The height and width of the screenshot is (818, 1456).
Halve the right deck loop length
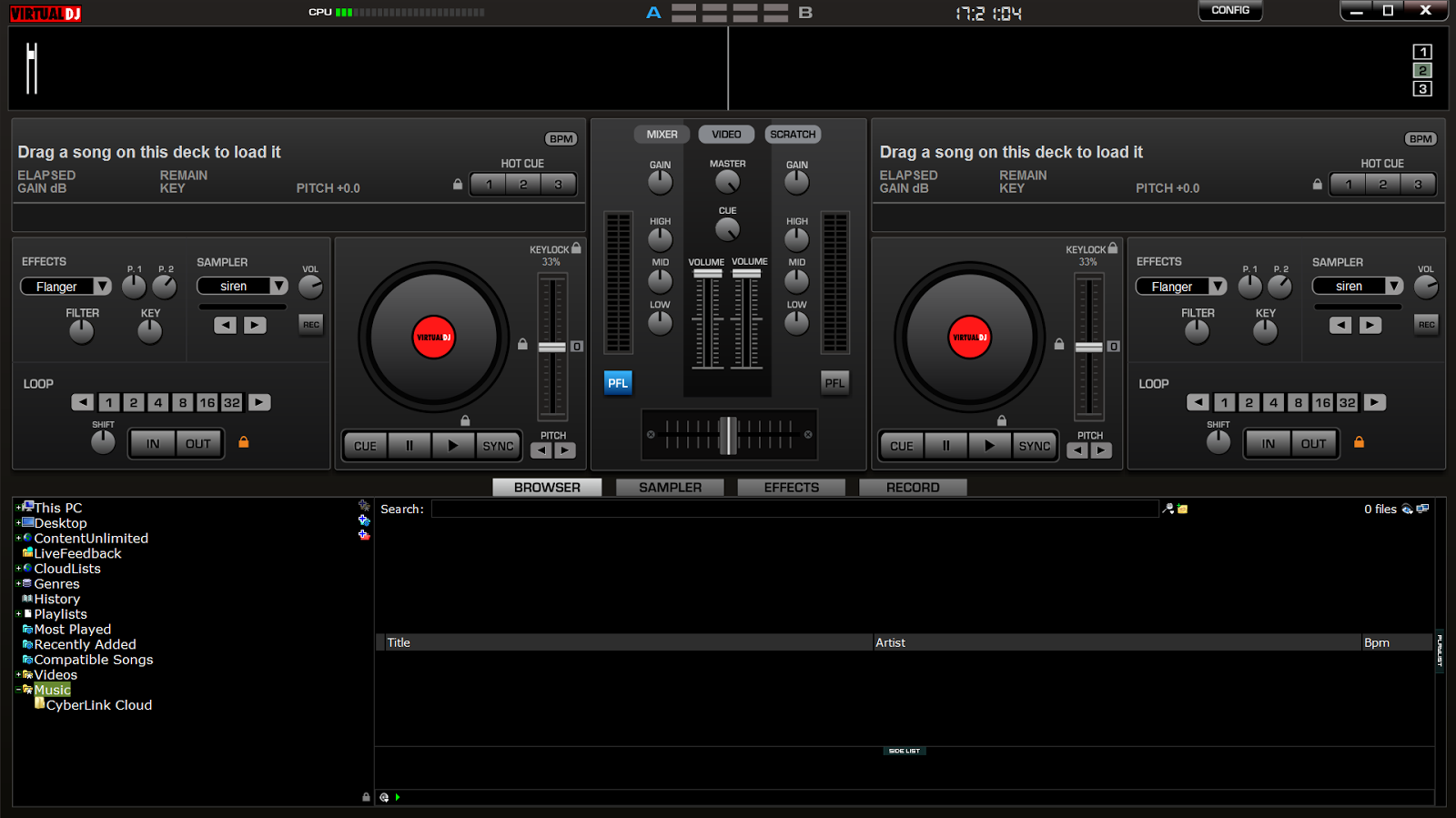(x=1198, y=402)
